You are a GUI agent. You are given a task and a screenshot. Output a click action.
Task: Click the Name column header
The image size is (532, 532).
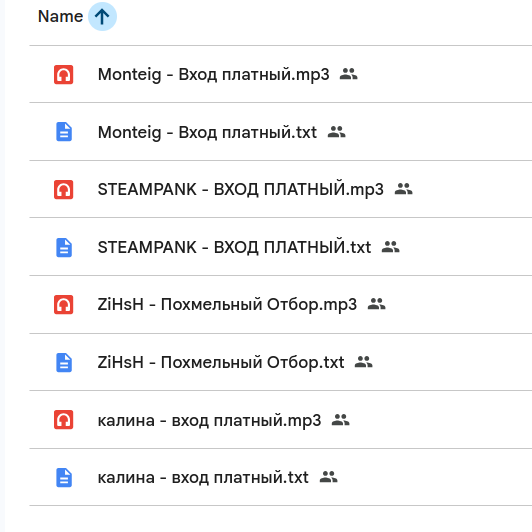coord(60,16)
